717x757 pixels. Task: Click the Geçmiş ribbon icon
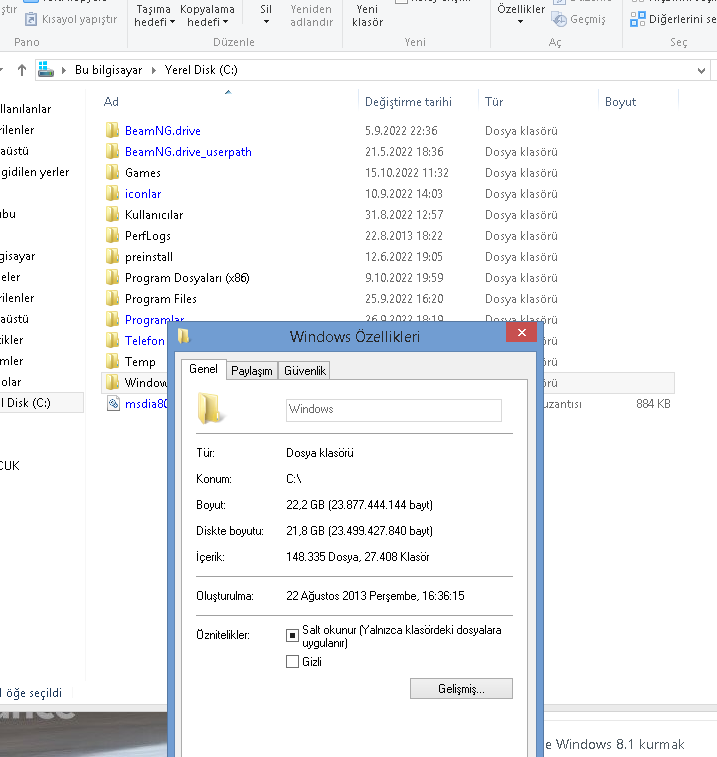(x=559, y=19)
